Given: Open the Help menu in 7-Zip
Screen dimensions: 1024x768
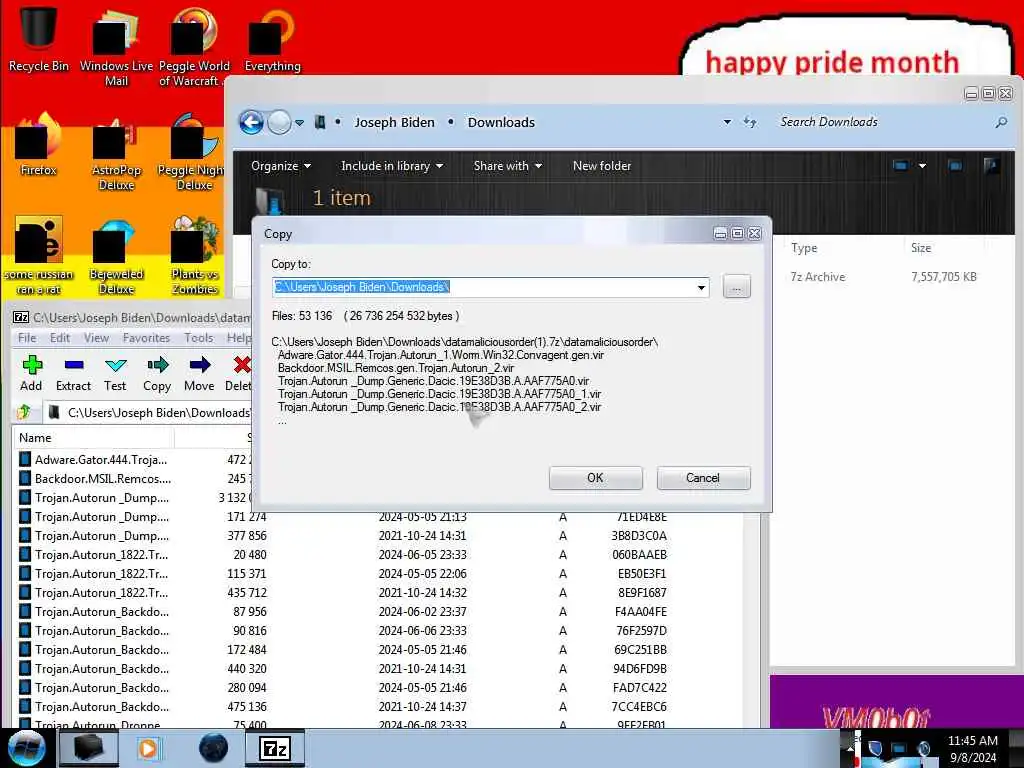Looking at the screenshot, I should [238, 338].
